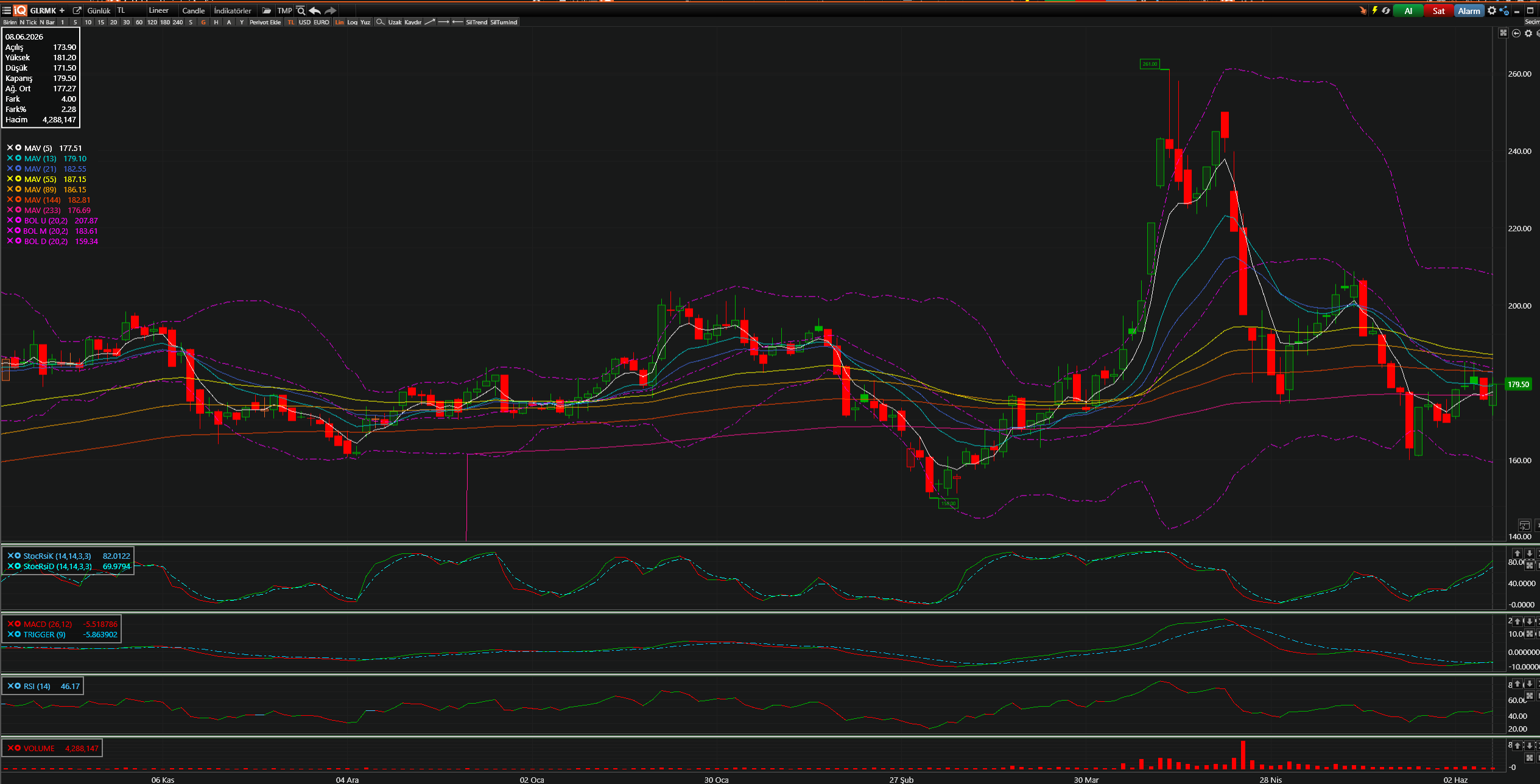
Task: Select the 60 minute period
Action: pos(139,22)
